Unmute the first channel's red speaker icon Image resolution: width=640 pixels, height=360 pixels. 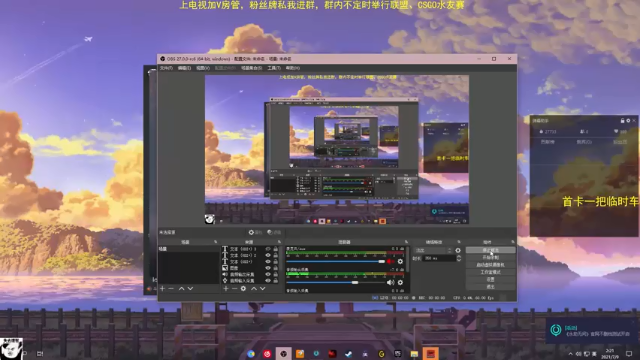click(x=390, y=261)
